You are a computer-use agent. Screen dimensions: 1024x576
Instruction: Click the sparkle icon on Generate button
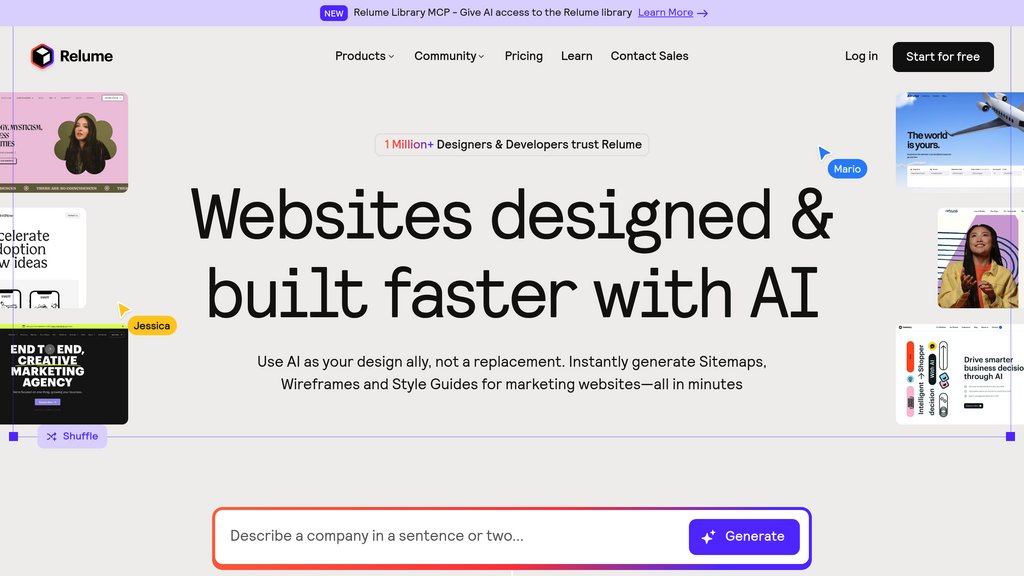coord(709,537)
